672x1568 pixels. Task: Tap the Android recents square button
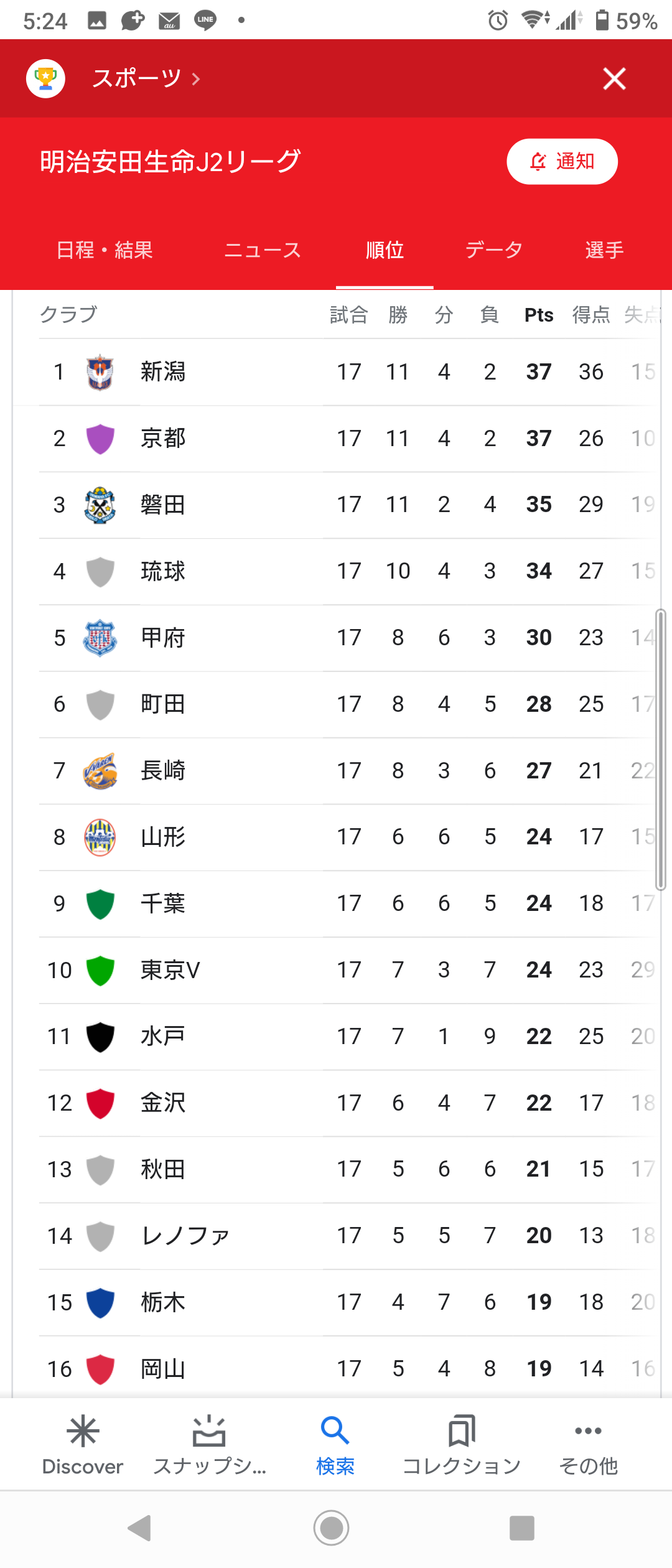(x=521, y=1528)
